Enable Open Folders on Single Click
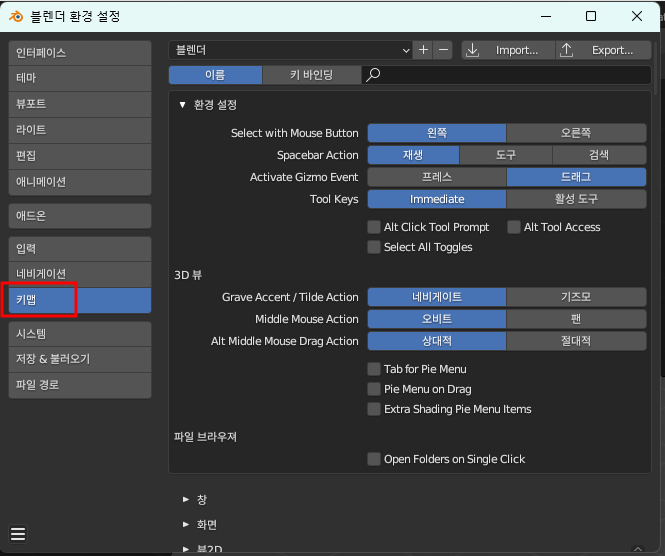 (x=374, y=459)
